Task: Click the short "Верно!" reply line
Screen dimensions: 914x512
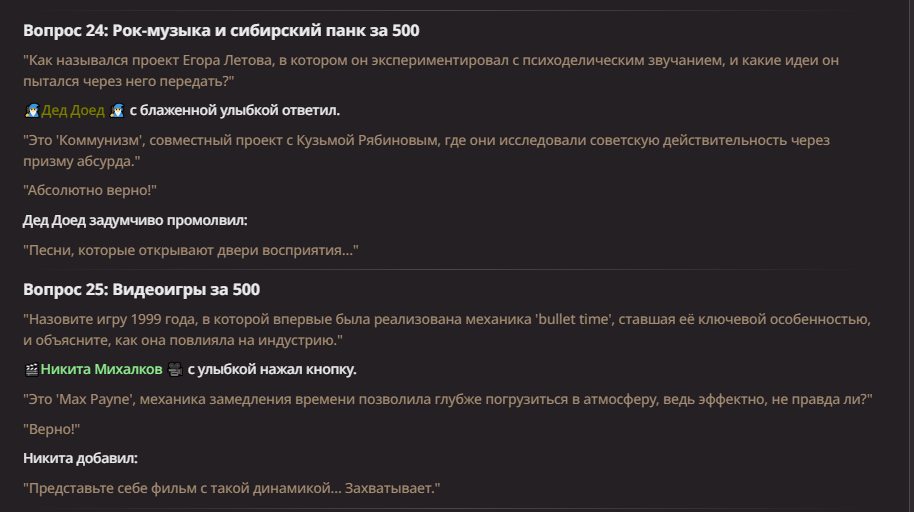Action: (51, 429)
